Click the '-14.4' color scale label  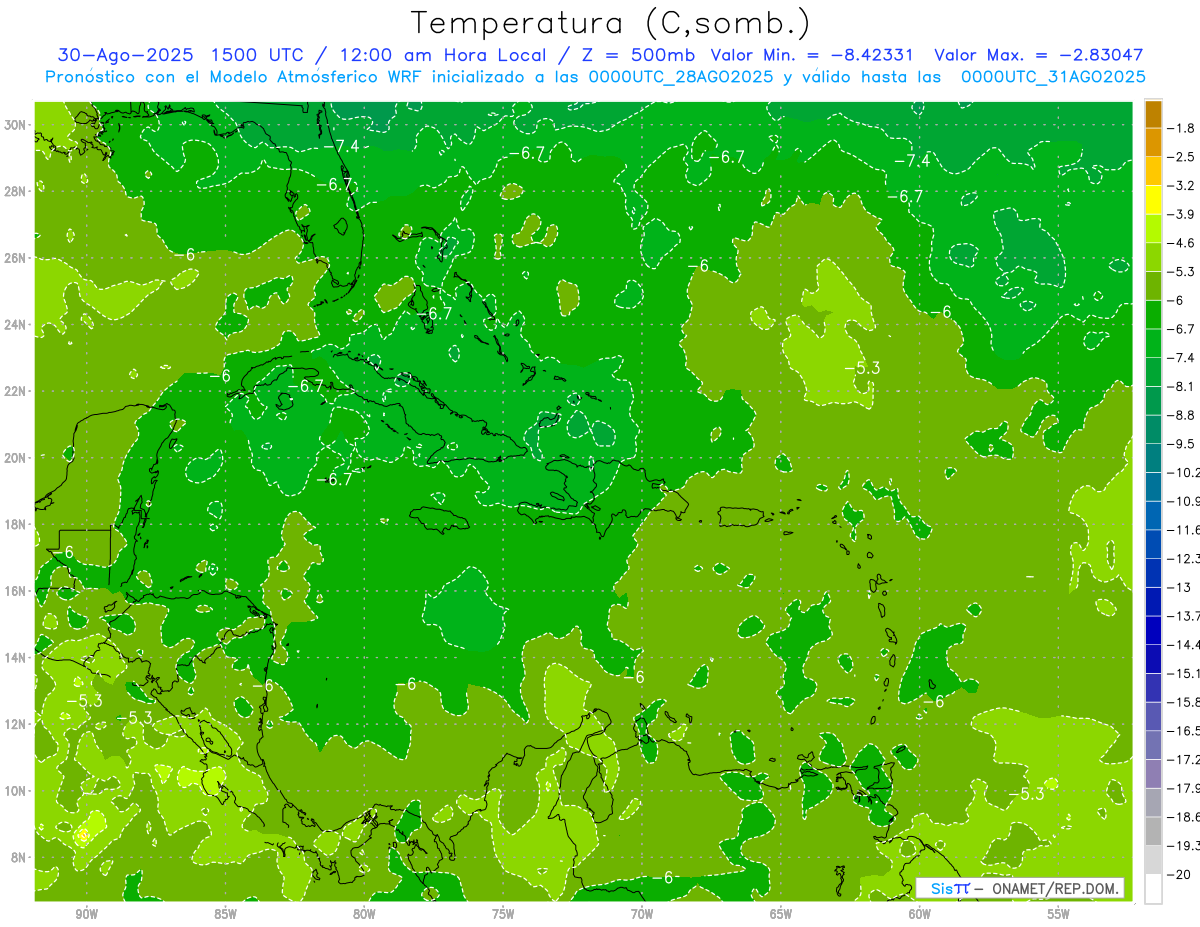click(x=1183, y=645)
